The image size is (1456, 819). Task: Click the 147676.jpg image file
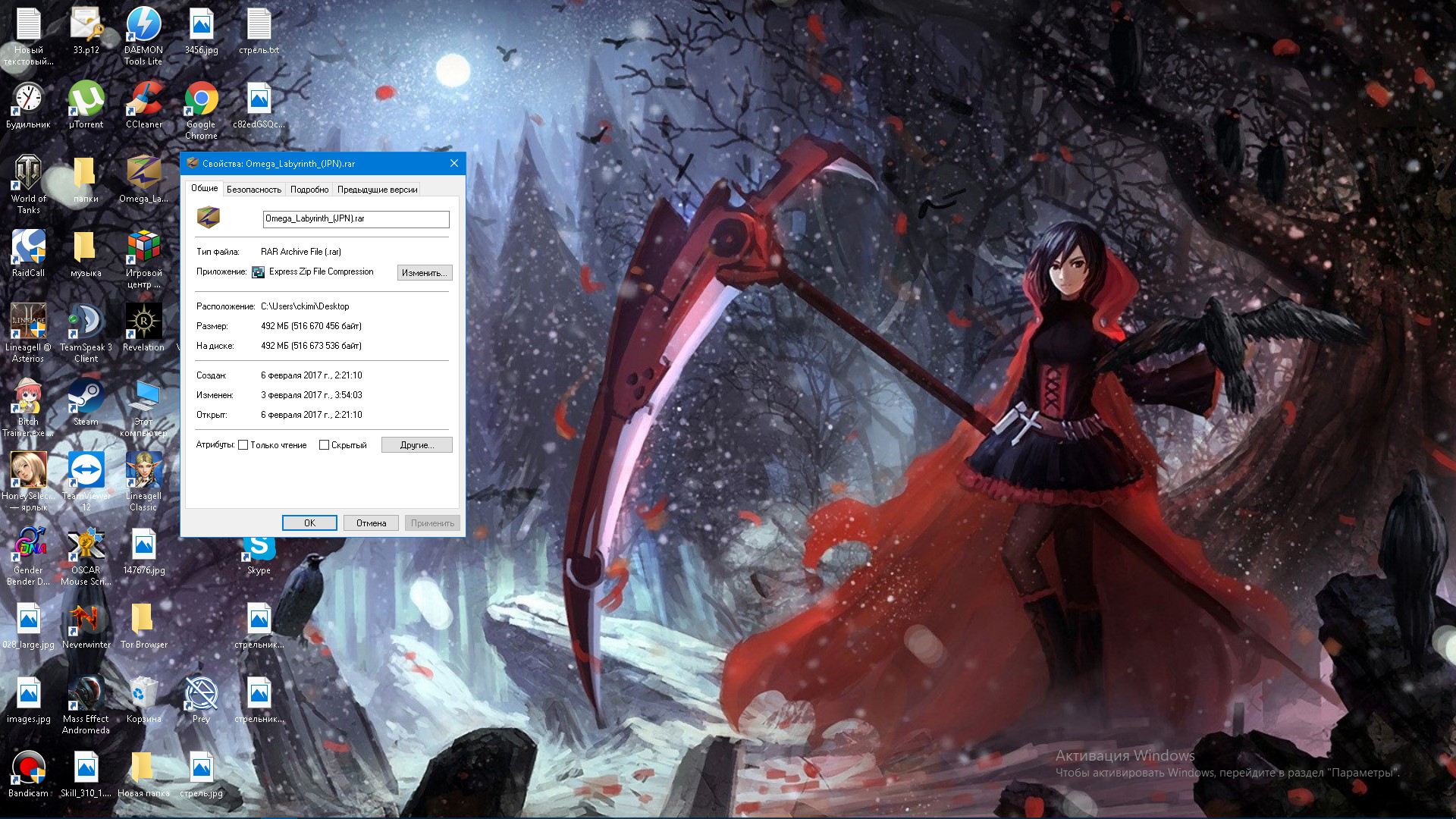143,551
